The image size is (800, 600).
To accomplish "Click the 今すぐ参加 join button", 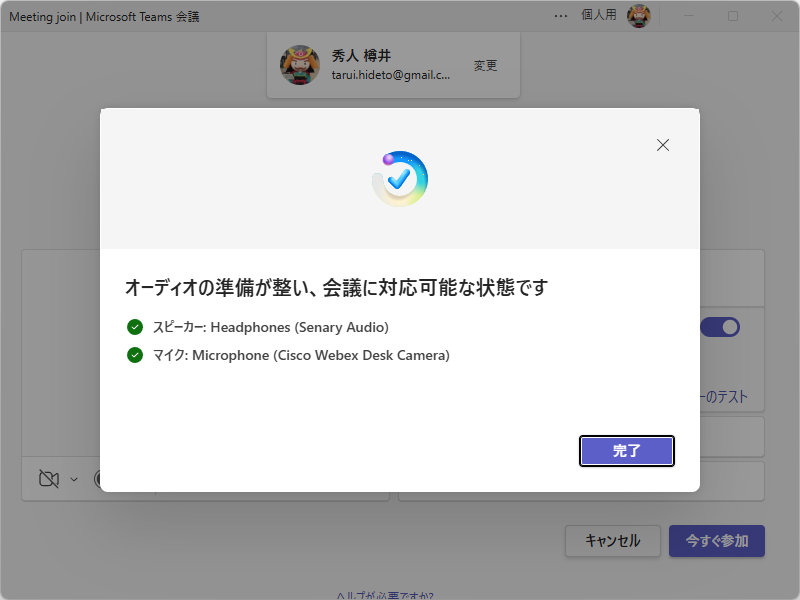I will pos(717,541).
